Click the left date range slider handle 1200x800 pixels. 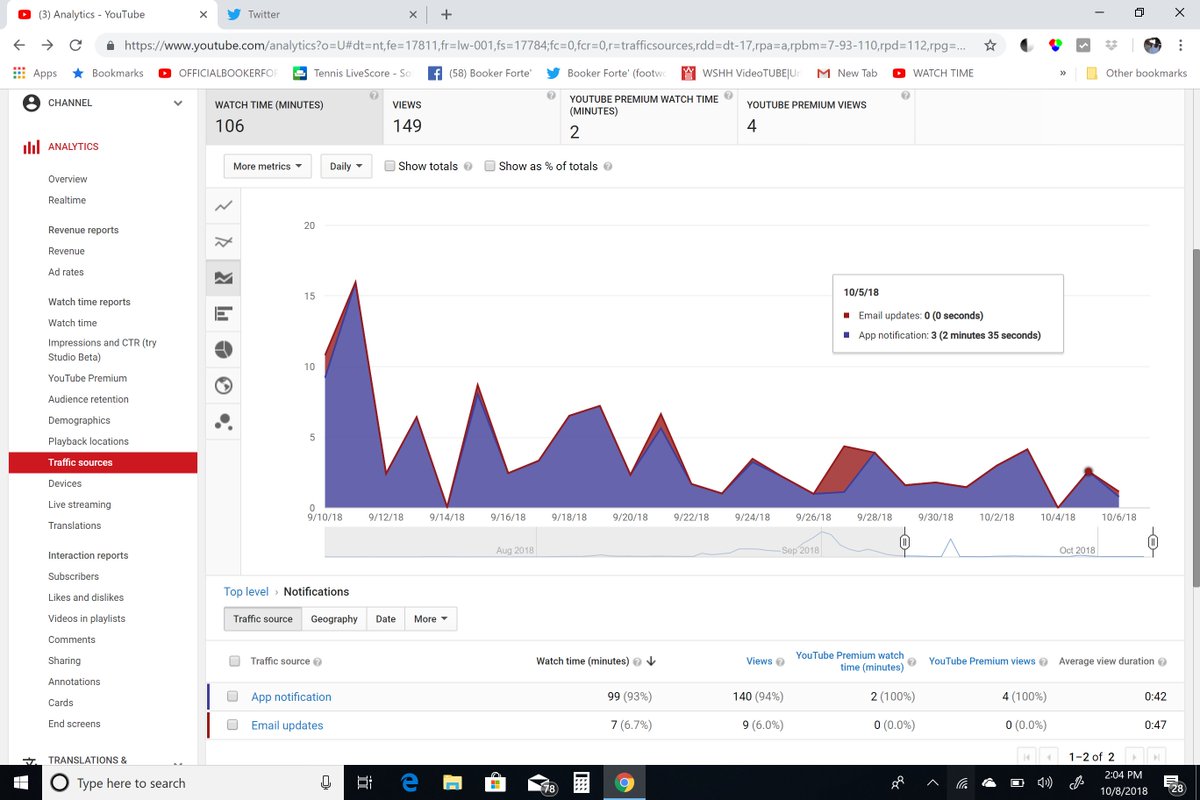pyautogui.click(x=904, y=542)
